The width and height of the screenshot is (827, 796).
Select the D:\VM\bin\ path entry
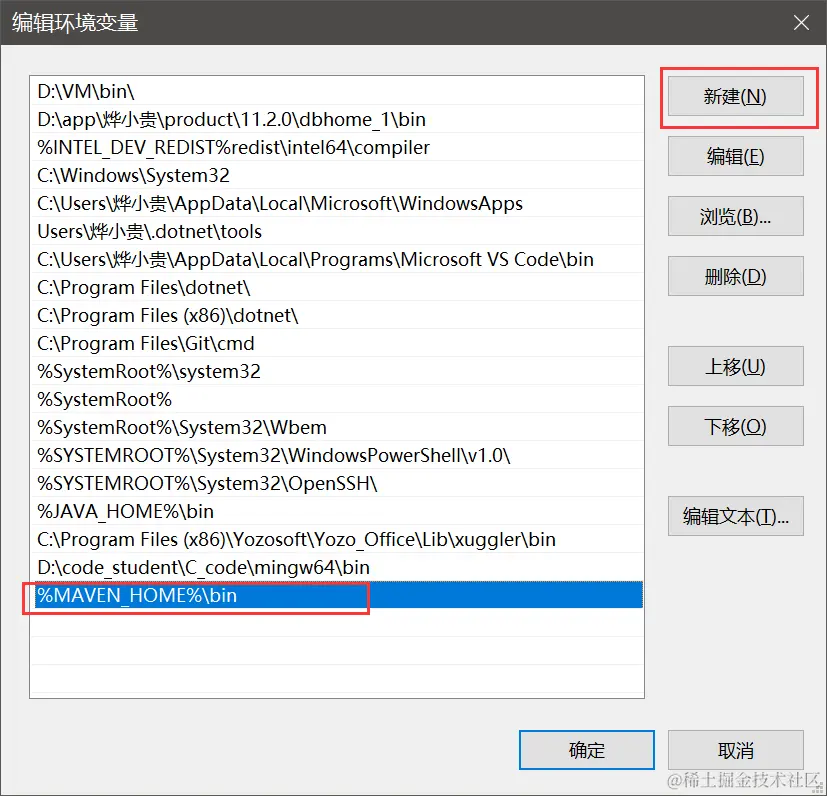pos(337,91)
